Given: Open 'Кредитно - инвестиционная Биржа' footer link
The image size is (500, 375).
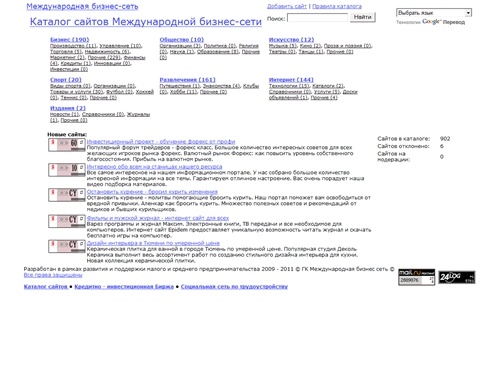Looking at the screenshot, I should 124,287.
